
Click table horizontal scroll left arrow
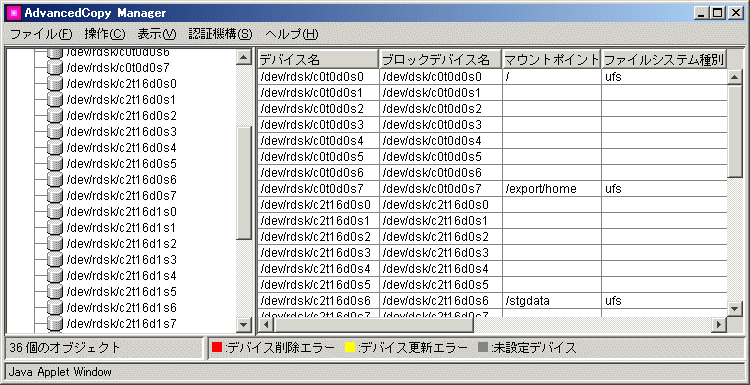266,325
